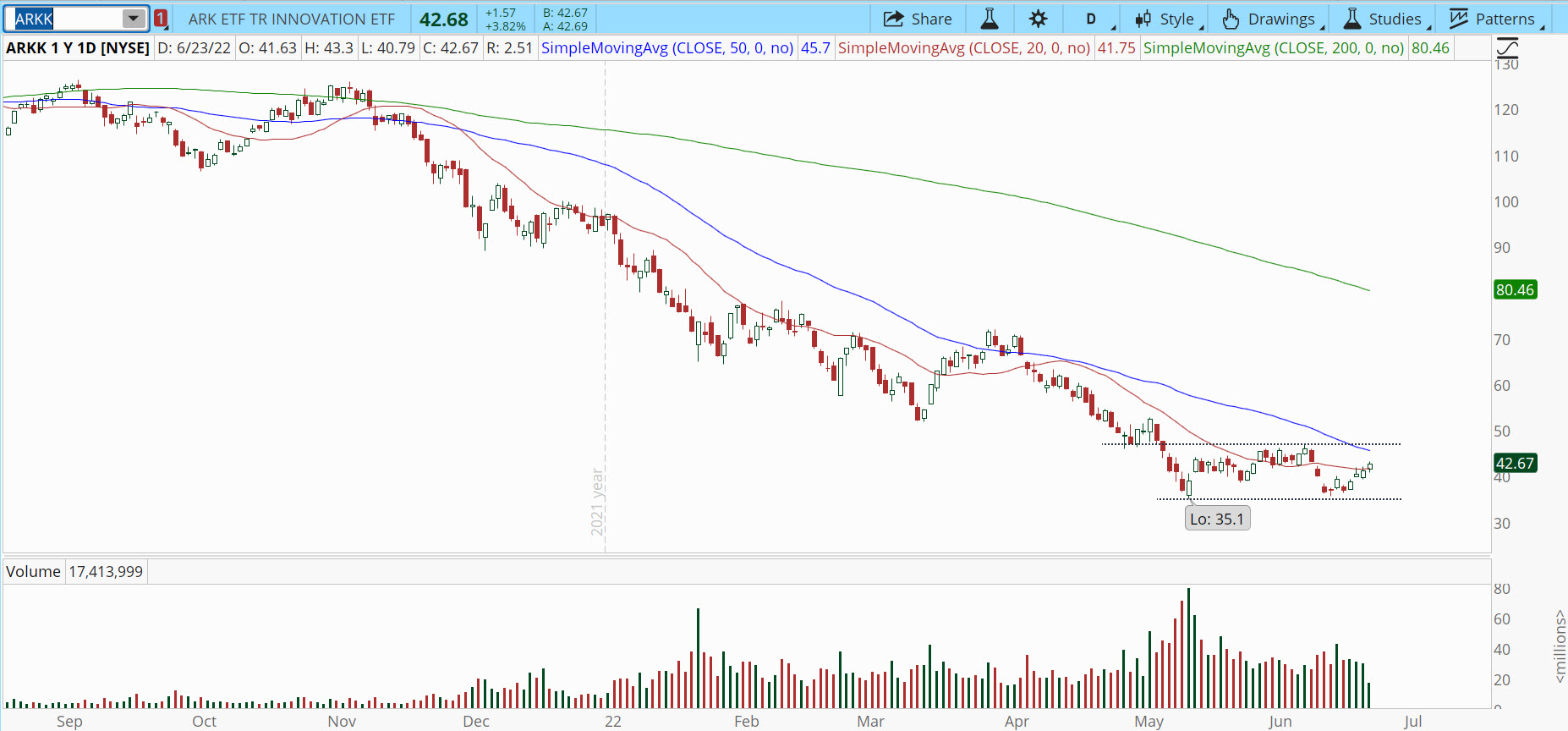Viewport: 1568px width, 731px height.
Task: Click the Volume study label
Action: click(33, 572)
